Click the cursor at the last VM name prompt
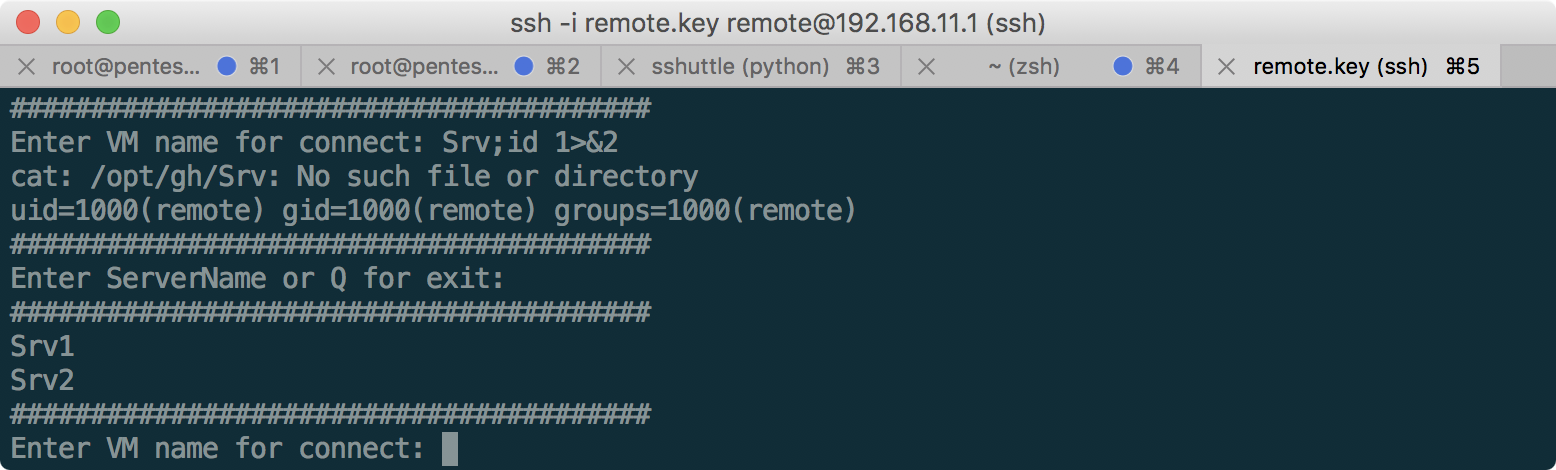This screenshot has width=1556, height=470. 449,448
